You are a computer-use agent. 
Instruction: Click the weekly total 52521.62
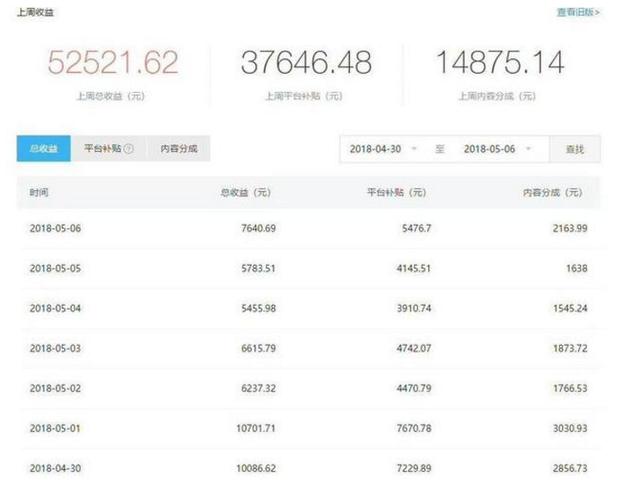click(113, 62)
